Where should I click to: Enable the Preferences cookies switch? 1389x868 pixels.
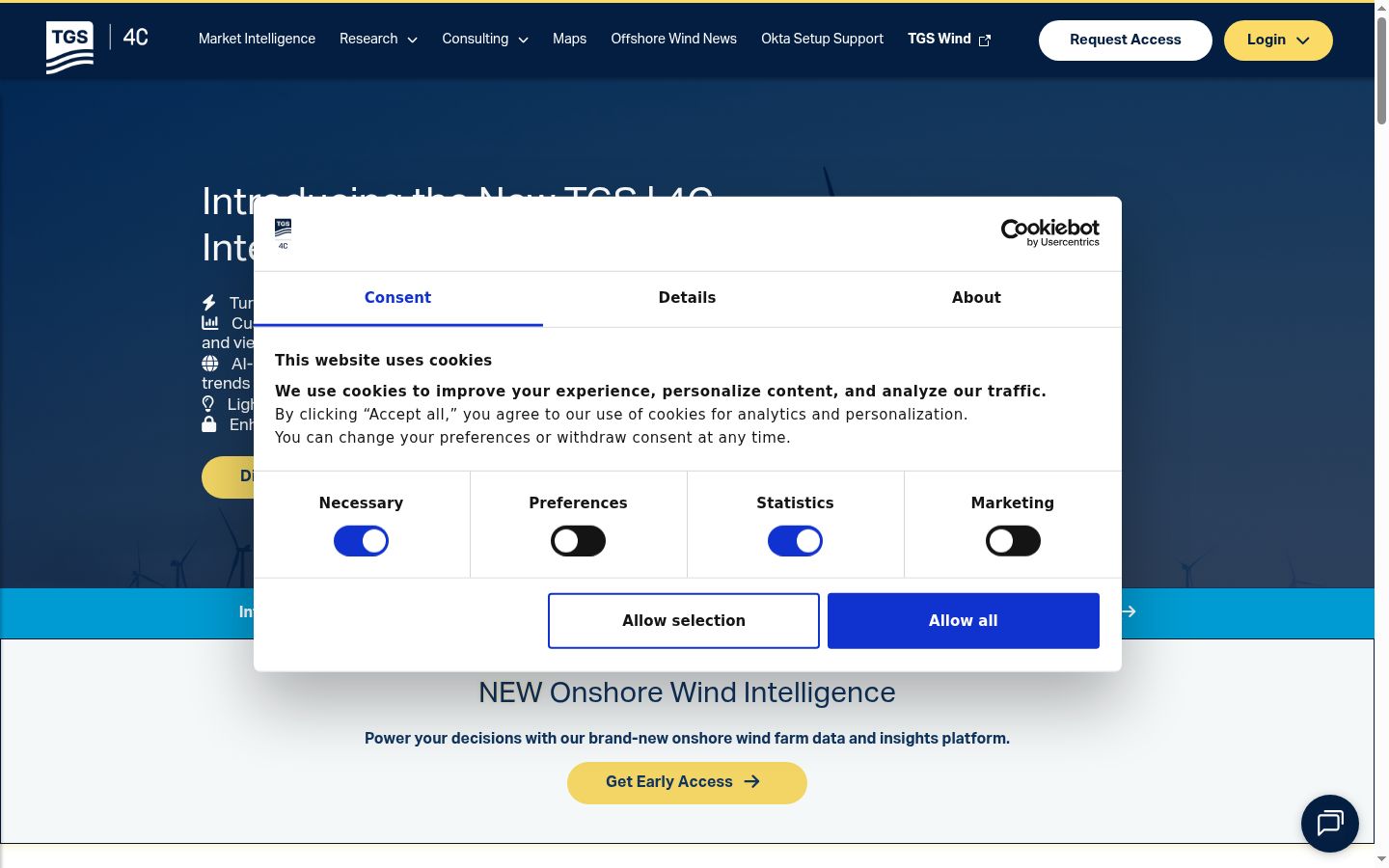[578, 541]
